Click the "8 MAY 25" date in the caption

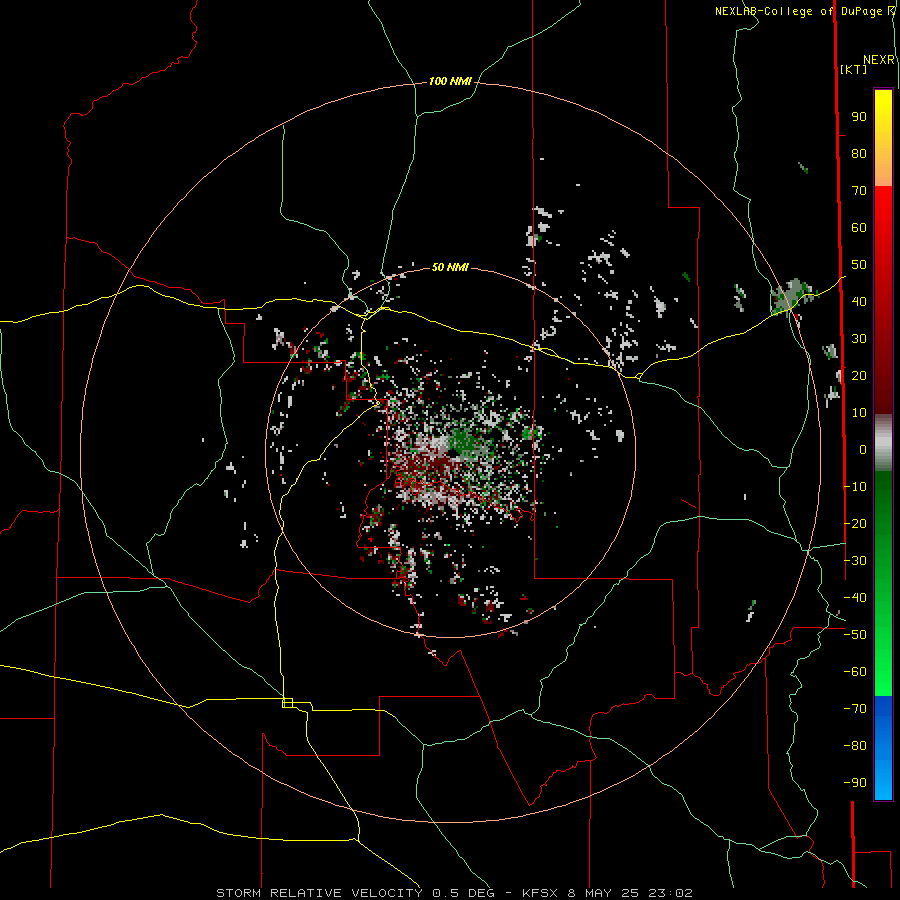(x=603, y=893)
